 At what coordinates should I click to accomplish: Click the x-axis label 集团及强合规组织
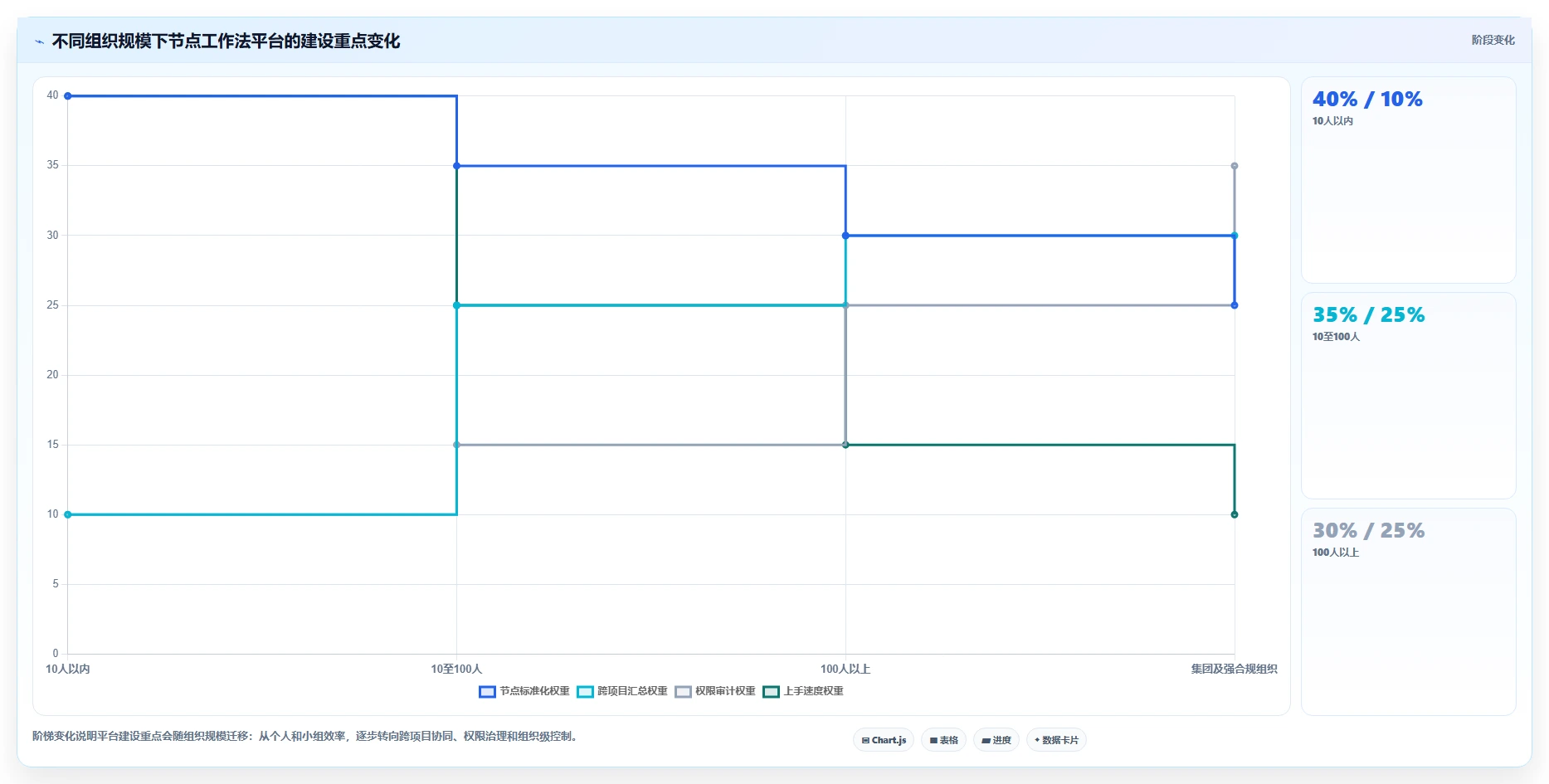pyautogui.click(x=1234, y=669)
